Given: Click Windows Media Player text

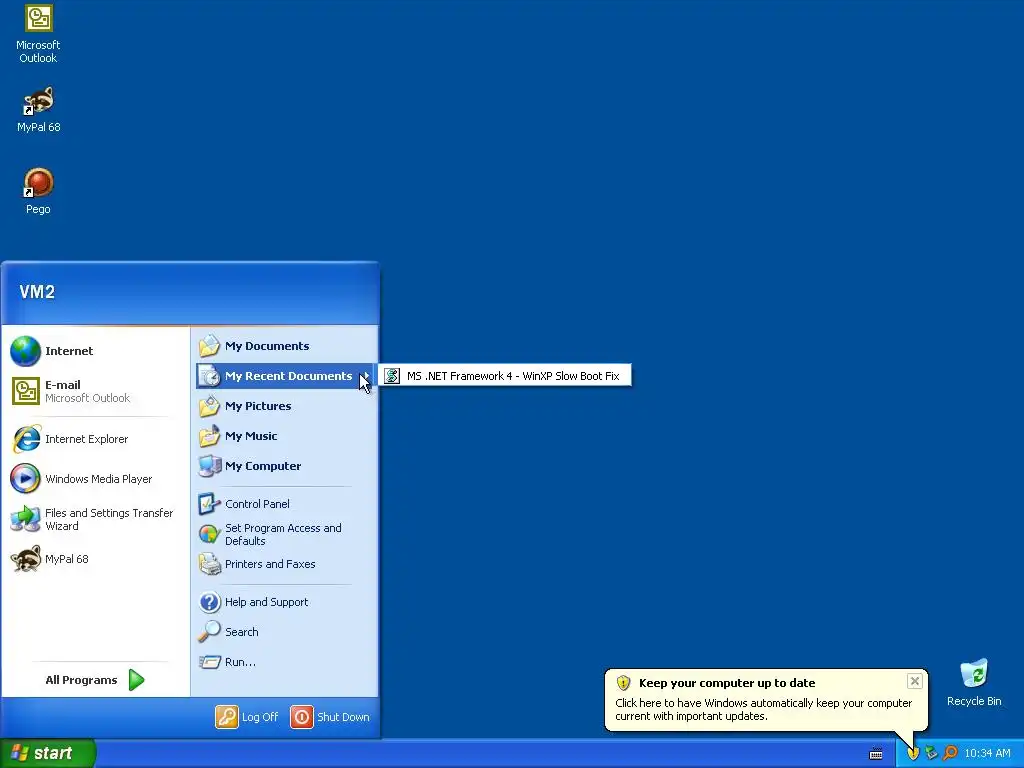Looking at the screenshot, I should (99, 479).
